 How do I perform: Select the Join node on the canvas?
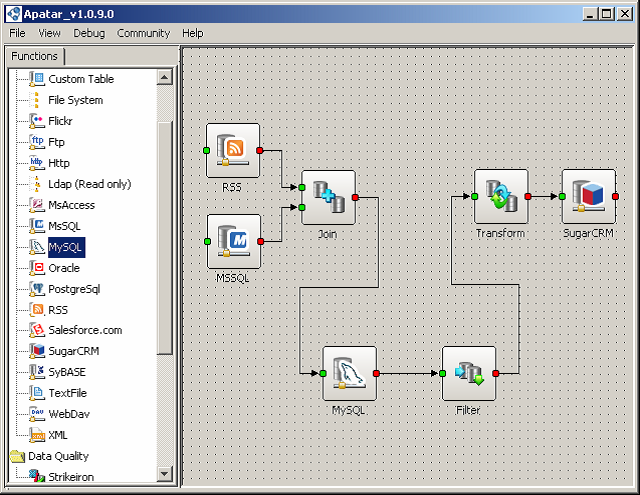tap(329, 198)
